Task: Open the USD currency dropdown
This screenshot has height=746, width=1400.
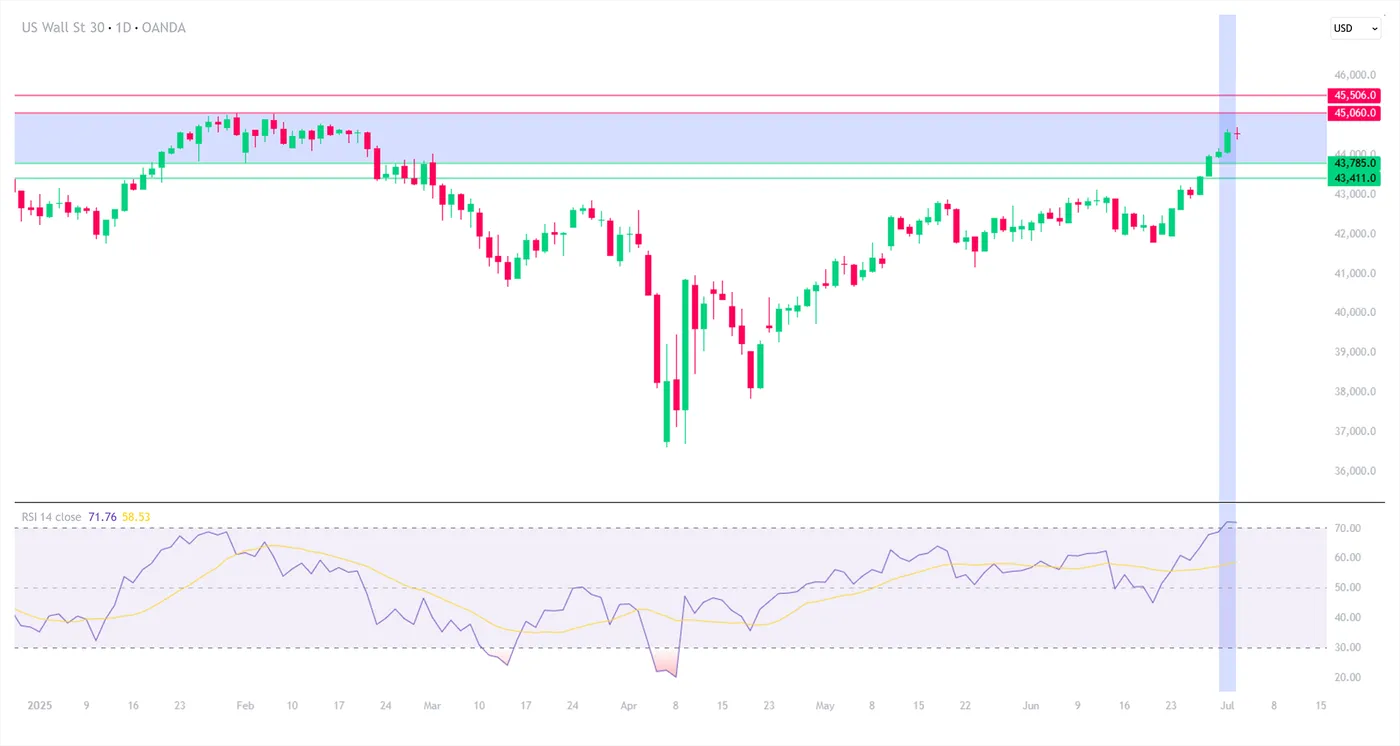Action: (1355, 28)
